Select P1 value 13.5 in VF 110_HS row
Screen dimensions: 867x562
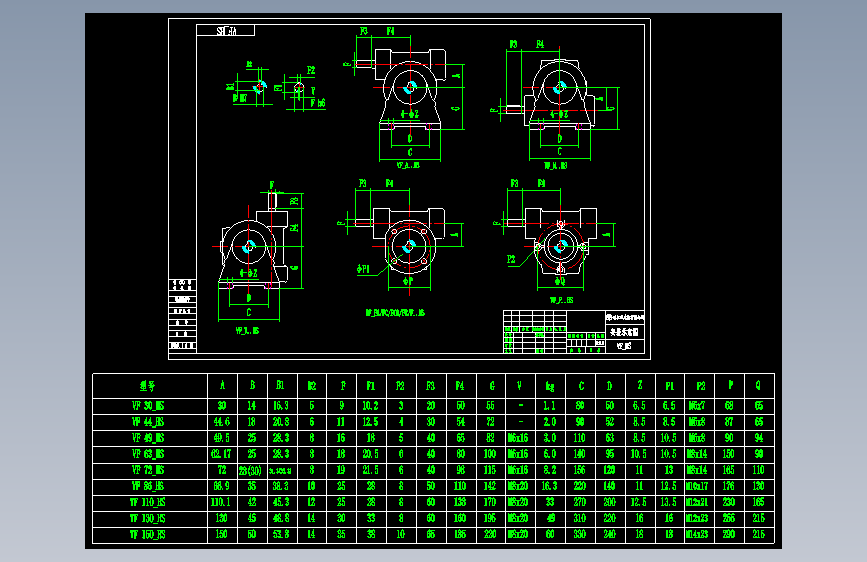click(668, 502)
